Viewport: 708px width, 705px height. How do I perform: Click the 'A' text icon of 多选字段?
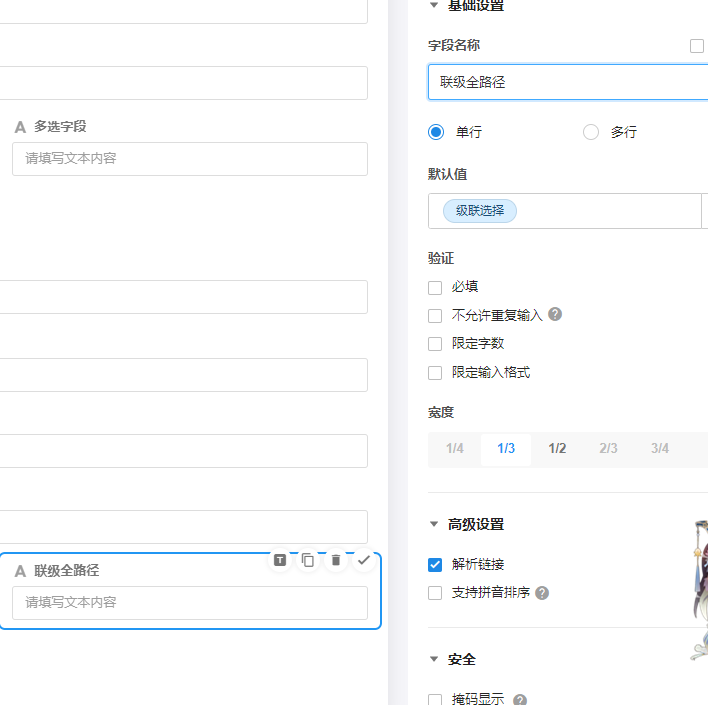click(x=20, y=127)
